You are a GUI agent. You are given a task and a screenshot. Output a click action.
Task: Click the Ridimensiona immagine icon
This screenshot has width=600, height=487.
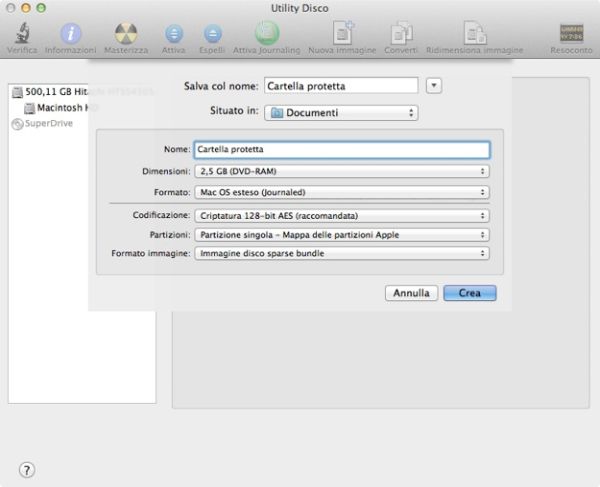pyautogui.click(x=474, y=33)
